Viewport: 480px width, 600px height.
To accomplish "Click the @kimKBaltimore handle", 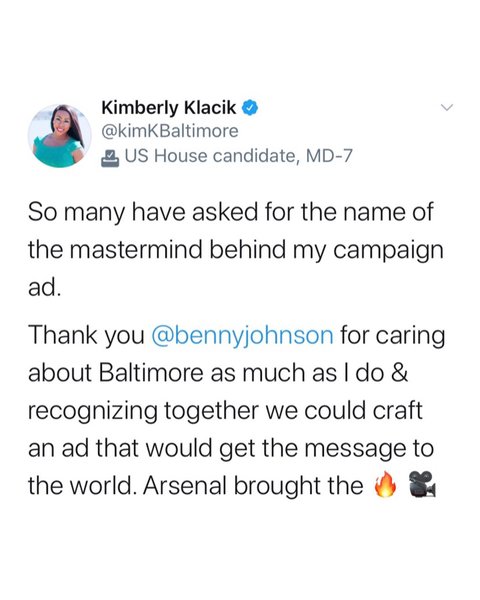I will [x=170, y=131].
